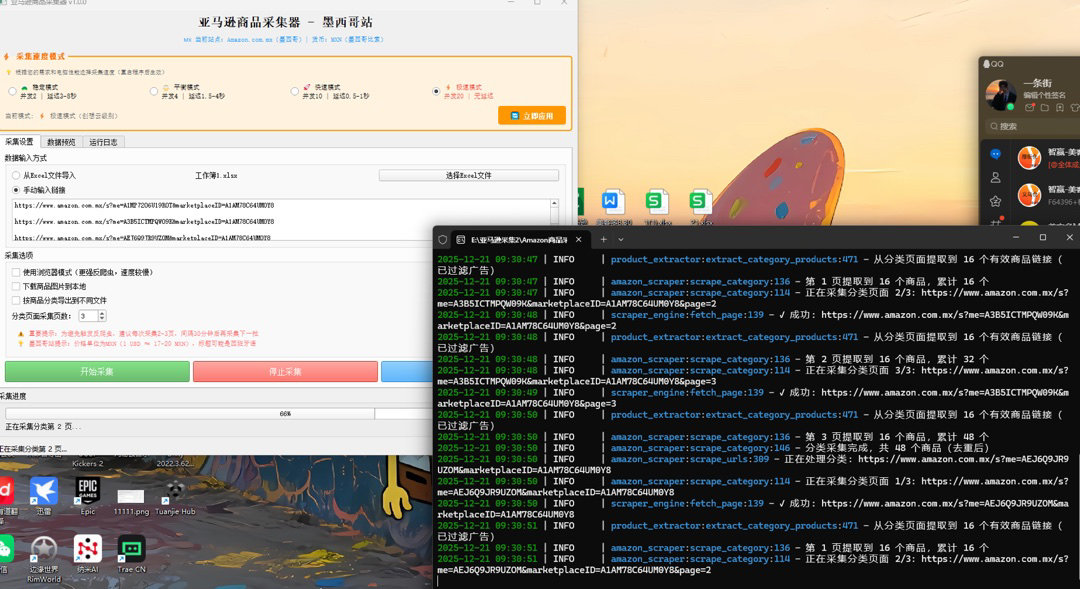Open QQ mail envelope icon under profile

1030,108
